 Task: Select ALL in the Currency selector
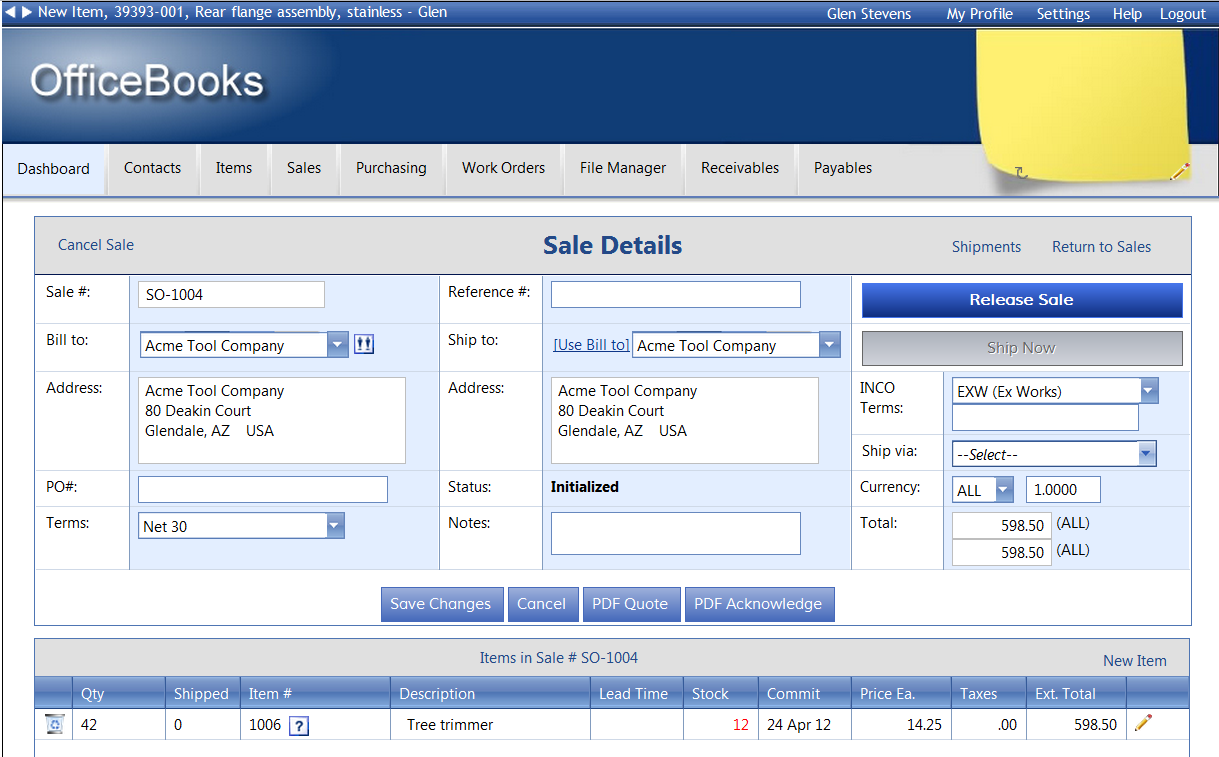point(981,489)
